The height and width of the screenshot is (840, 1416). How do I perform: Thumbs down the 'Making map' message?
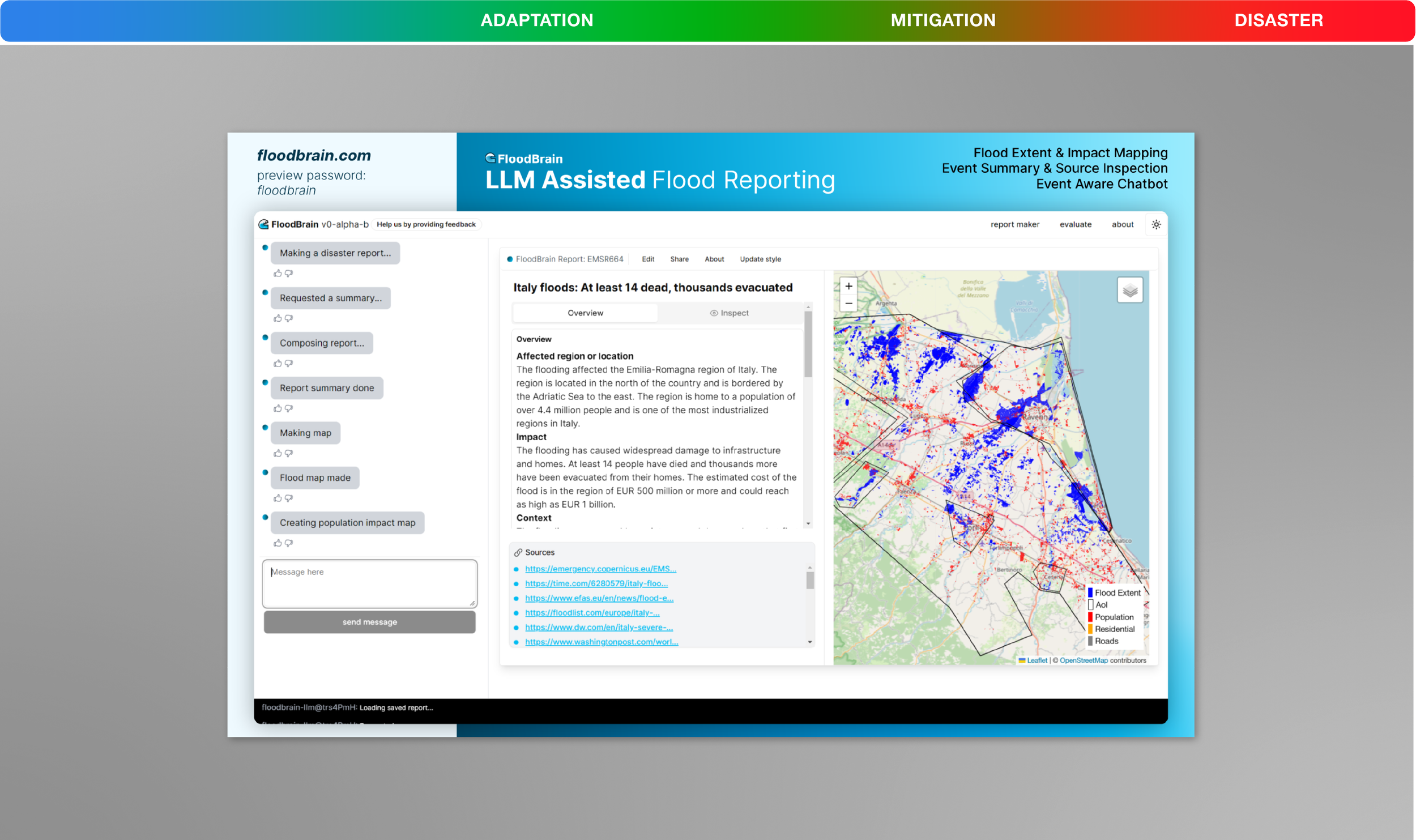coord(289,453)
